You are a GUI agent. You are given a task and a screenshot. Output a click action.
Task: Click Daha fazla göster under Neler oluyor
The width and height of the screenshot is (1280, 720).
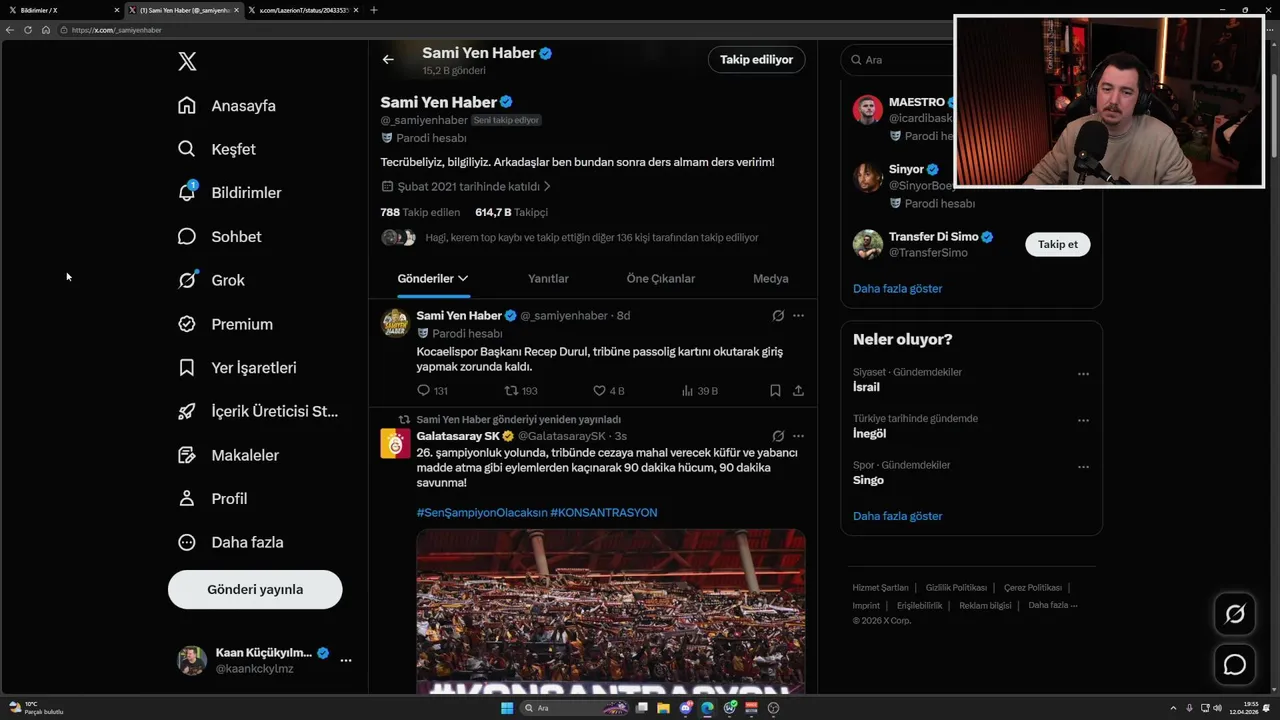(x=897, y=516)
